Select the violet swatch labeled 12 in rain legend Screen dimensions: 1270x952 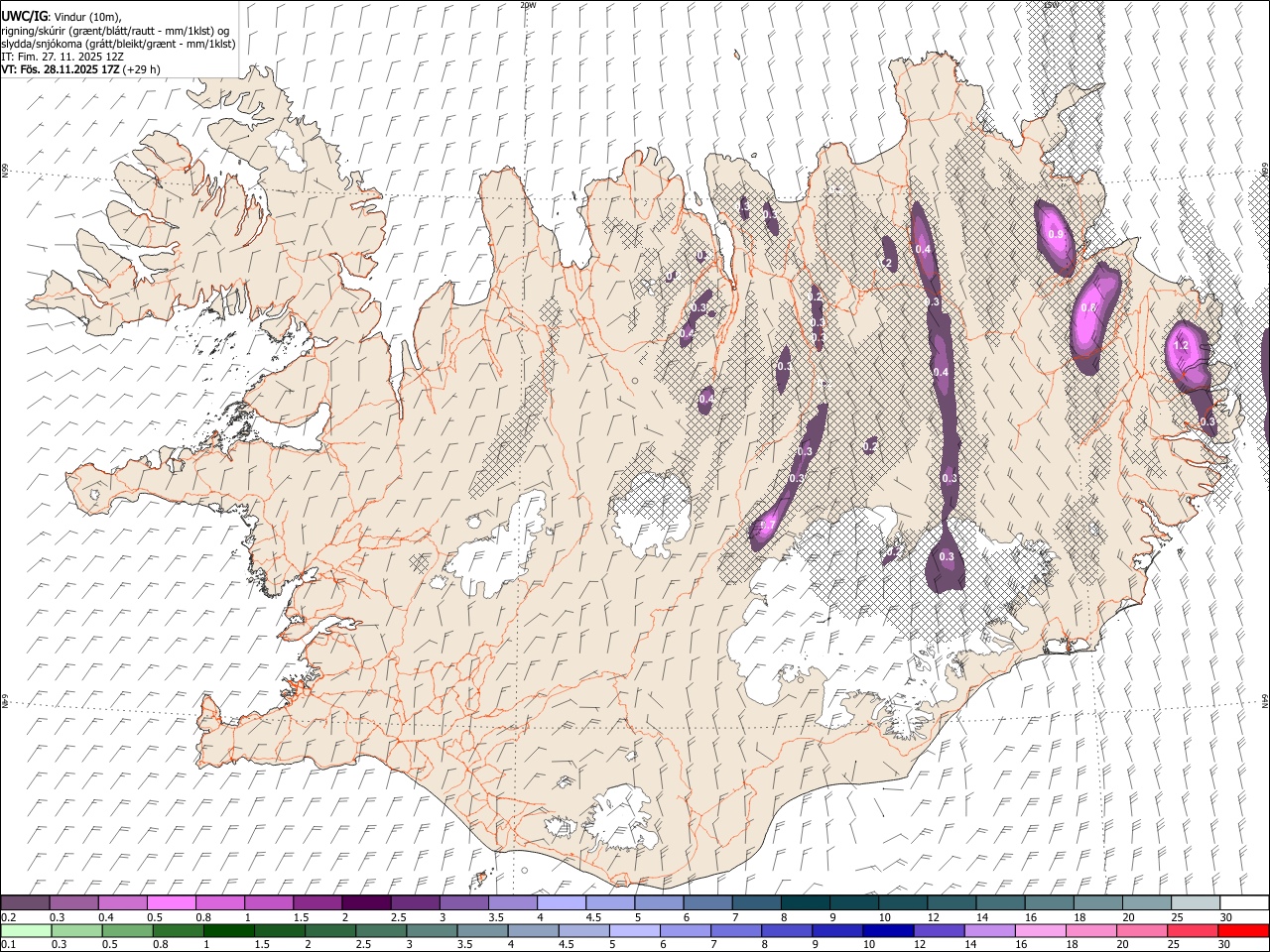tap(938, 931)
